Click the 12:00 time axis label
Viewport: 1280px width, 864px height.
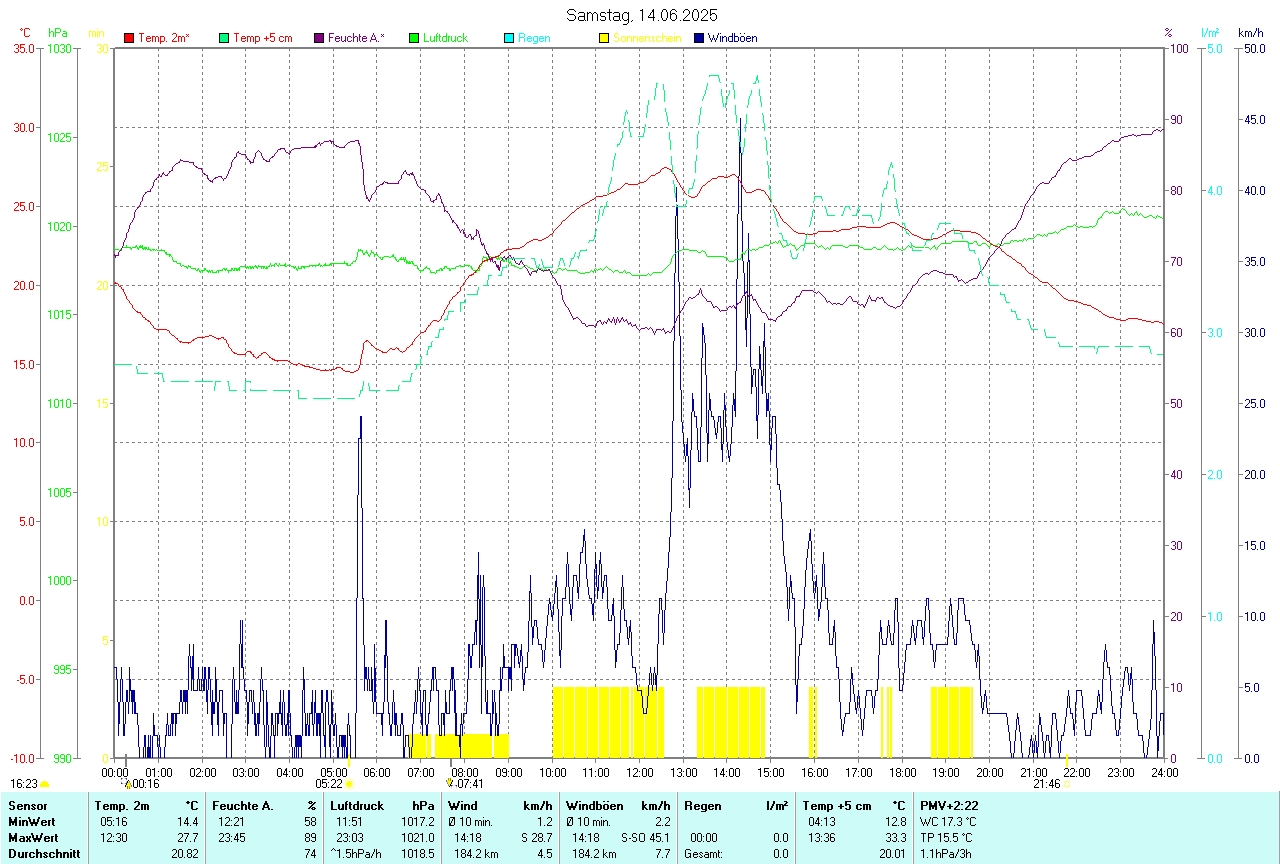[x=640, y=772]
